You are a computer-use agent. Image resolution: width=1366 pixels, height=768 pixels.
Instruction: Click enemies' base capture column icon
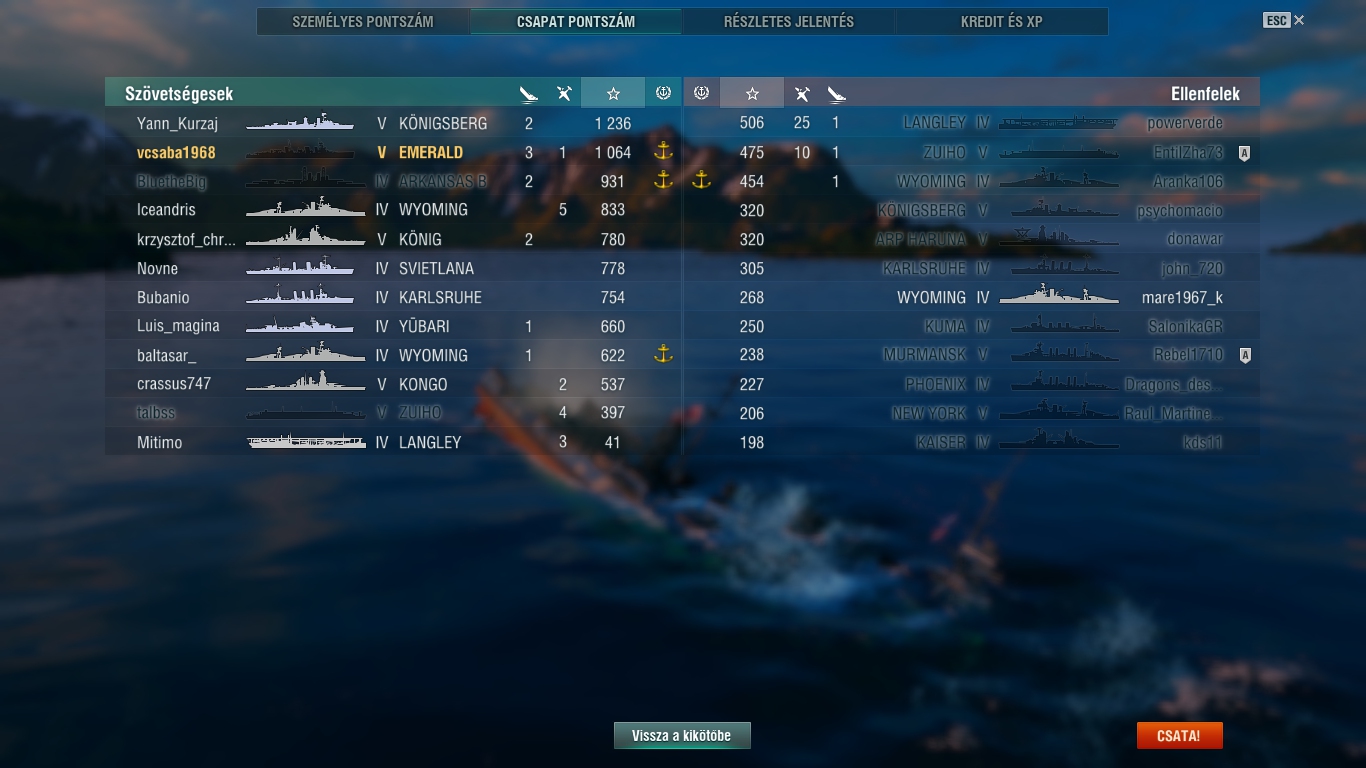point(701,93)
